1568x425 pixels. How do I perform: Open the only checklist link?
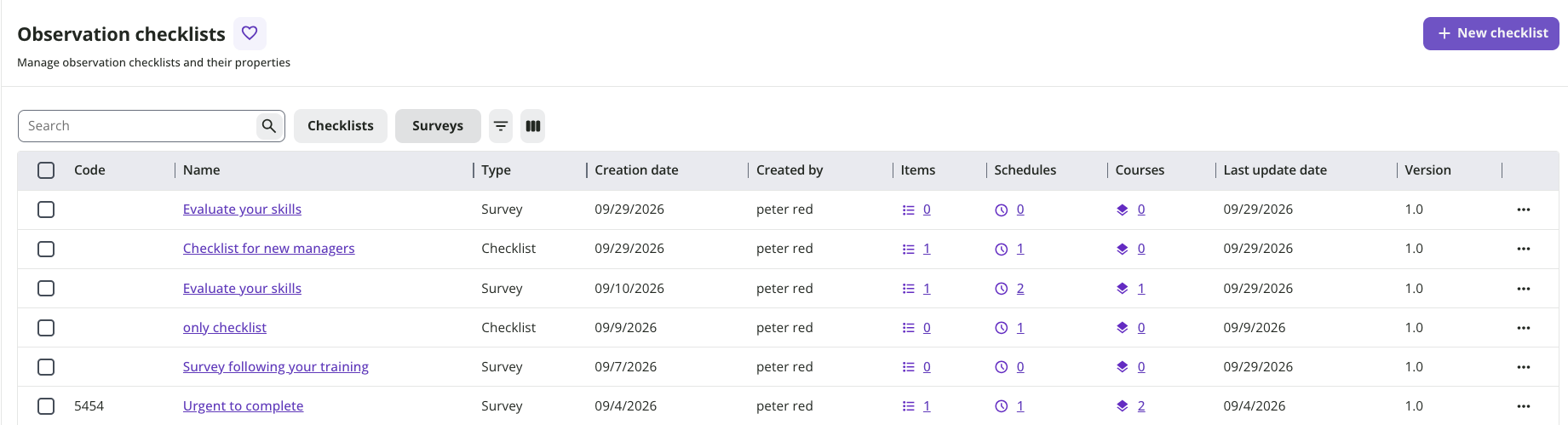[225, 328]
